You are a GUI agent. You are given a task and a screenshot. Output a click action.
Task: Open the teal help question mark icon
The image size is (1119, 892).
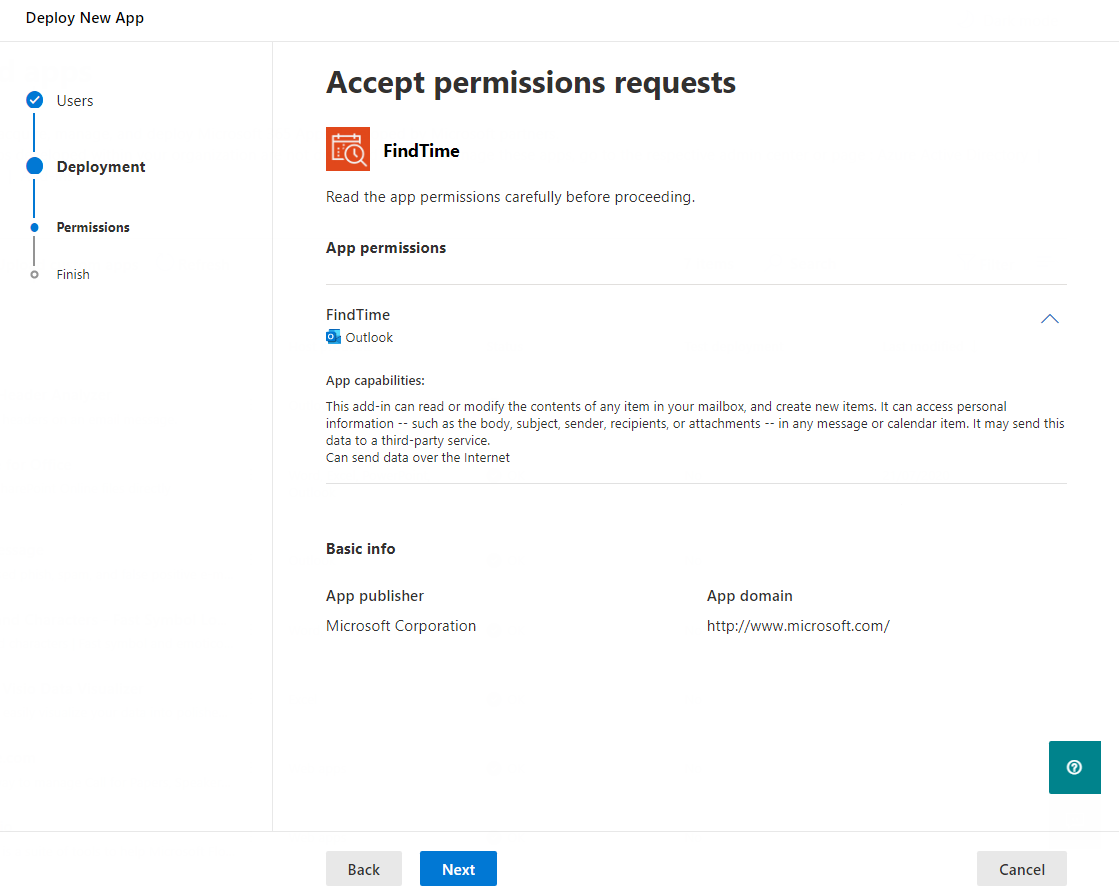pos(1074,767)
